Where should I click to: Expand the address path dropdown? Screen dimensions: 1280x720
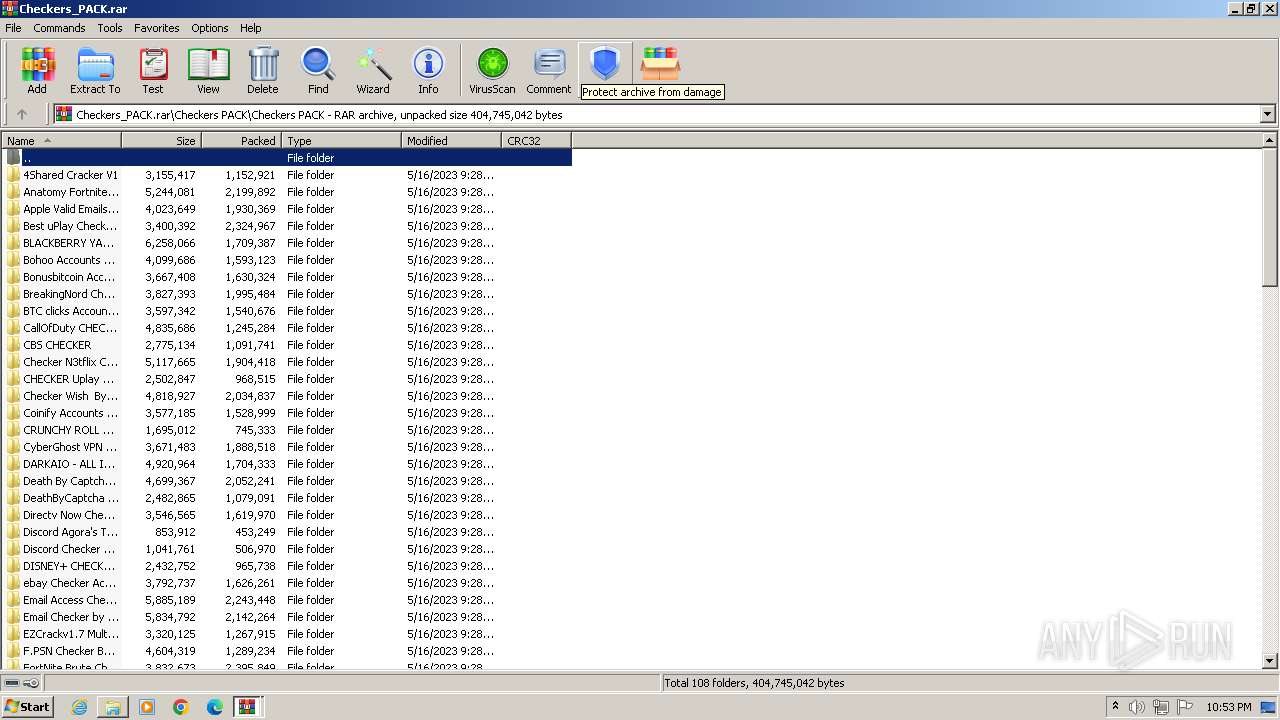(x=1267, y=114)
